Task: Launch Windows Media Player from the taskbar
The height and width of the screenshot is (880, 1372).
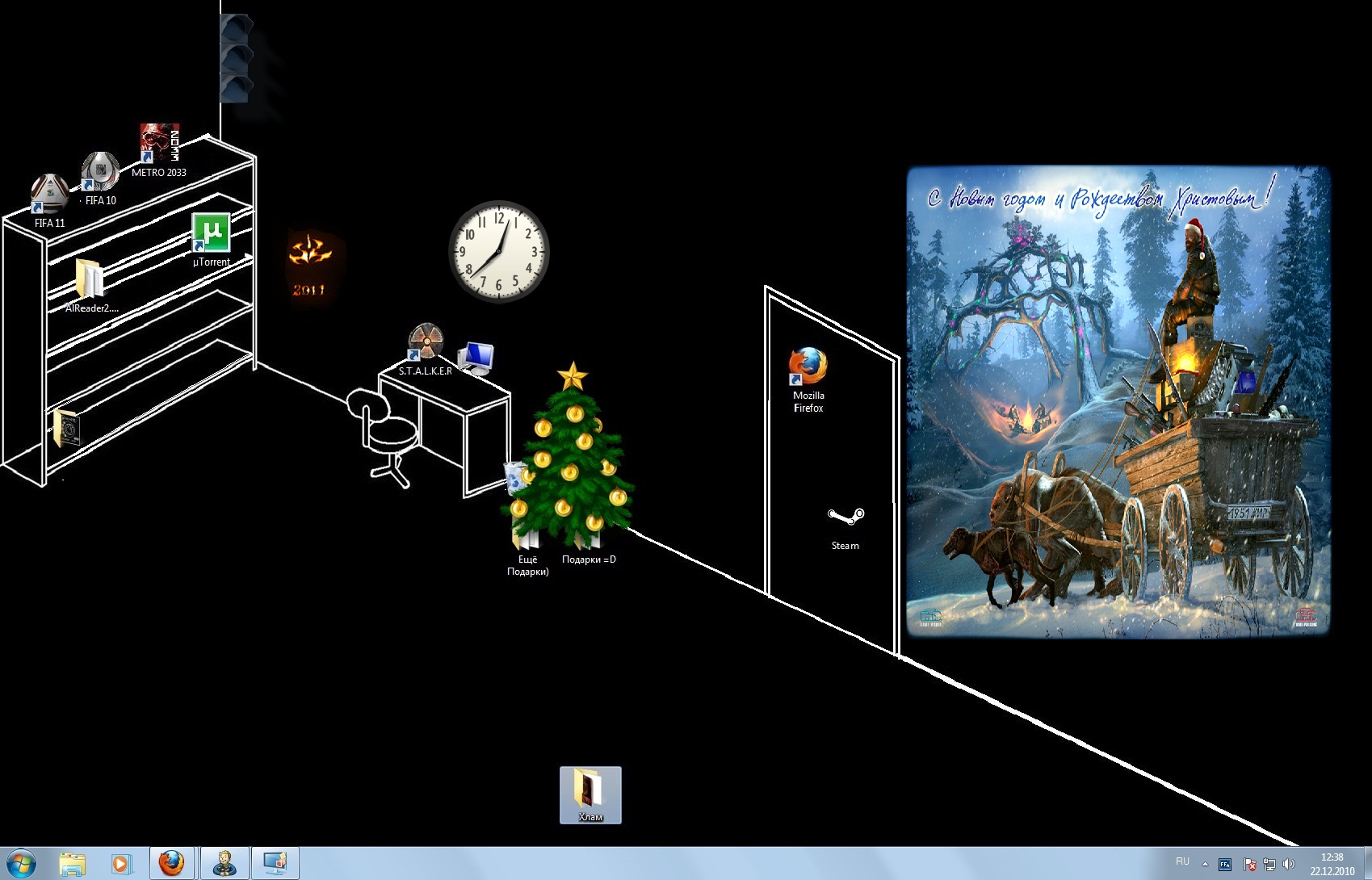Action: 120,864
